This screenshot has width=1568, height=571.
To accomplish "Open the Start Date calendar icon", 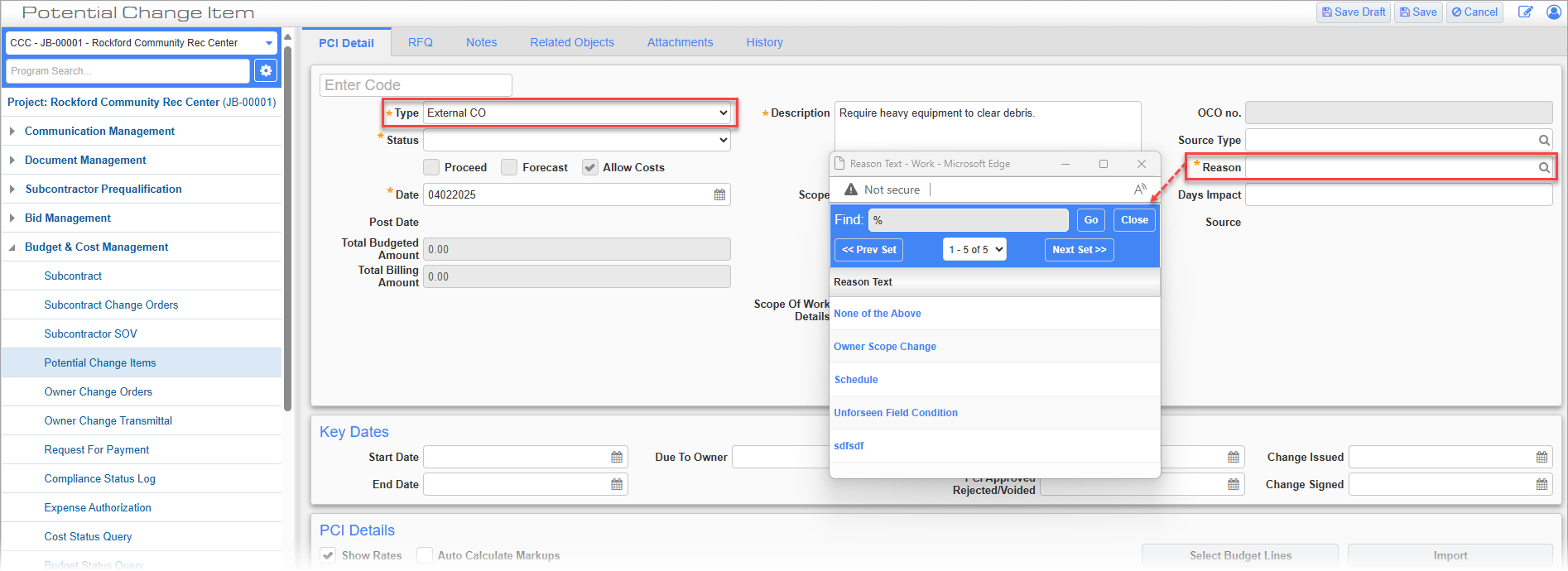I will point(617,457).
